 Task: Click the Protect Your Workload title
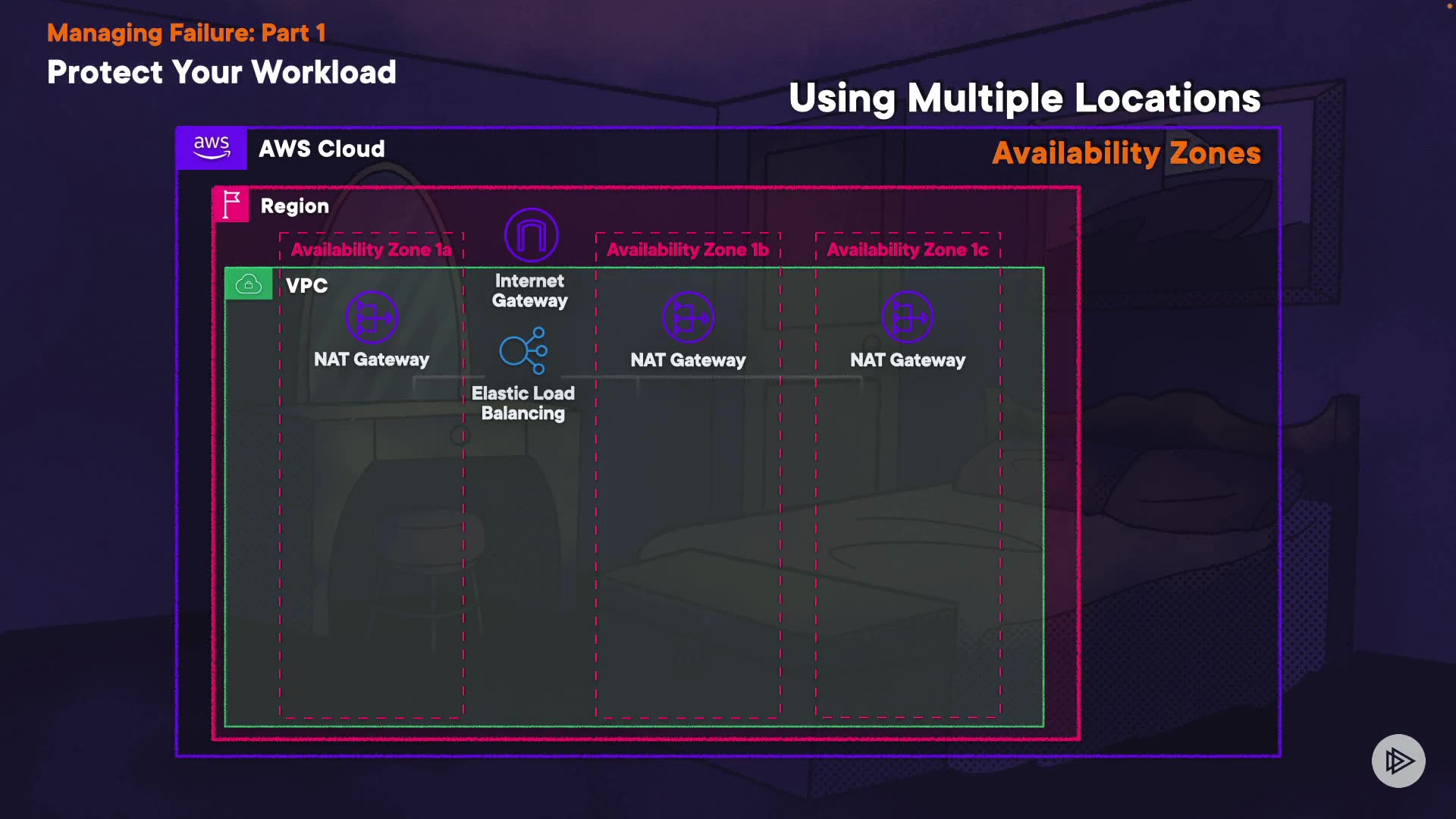(221, 73)
